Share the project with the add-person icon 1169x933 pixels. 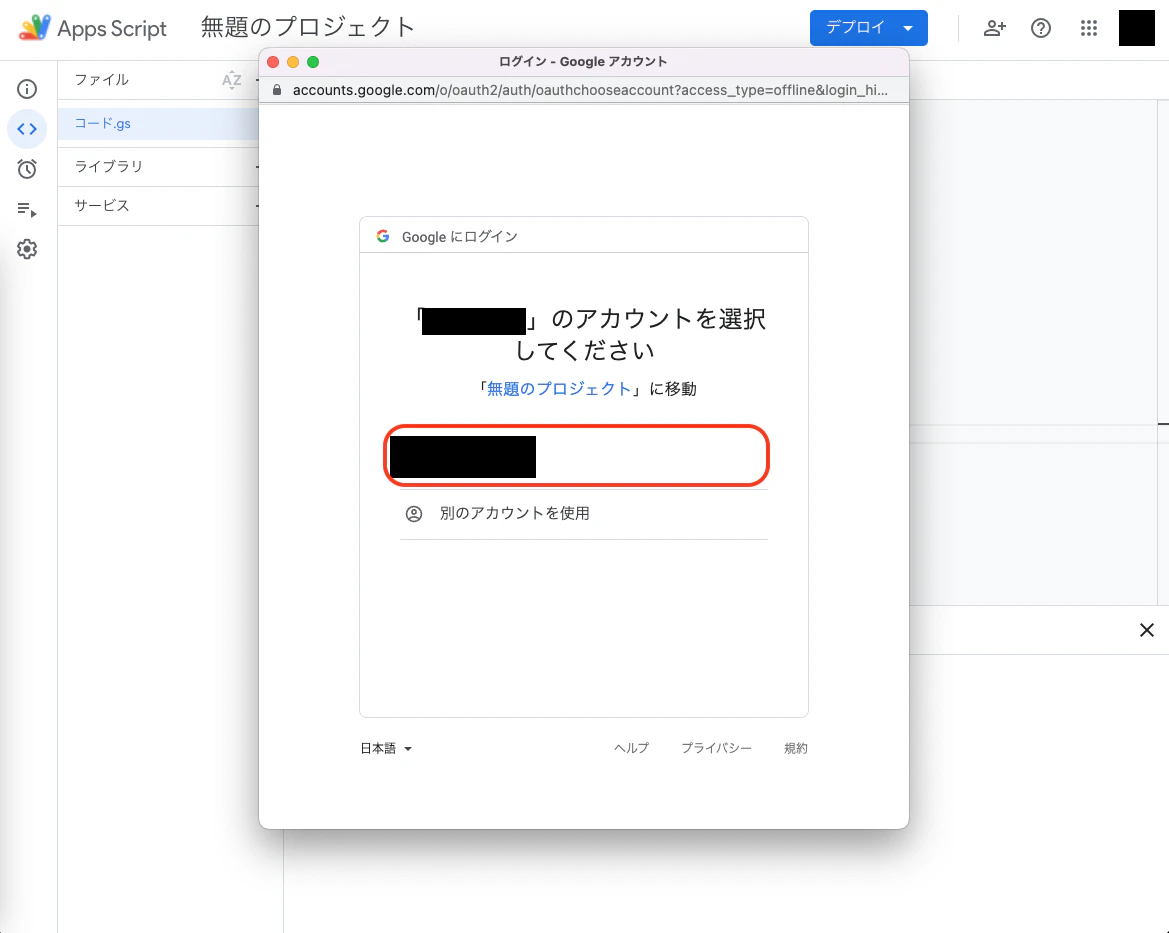[994, 28]
